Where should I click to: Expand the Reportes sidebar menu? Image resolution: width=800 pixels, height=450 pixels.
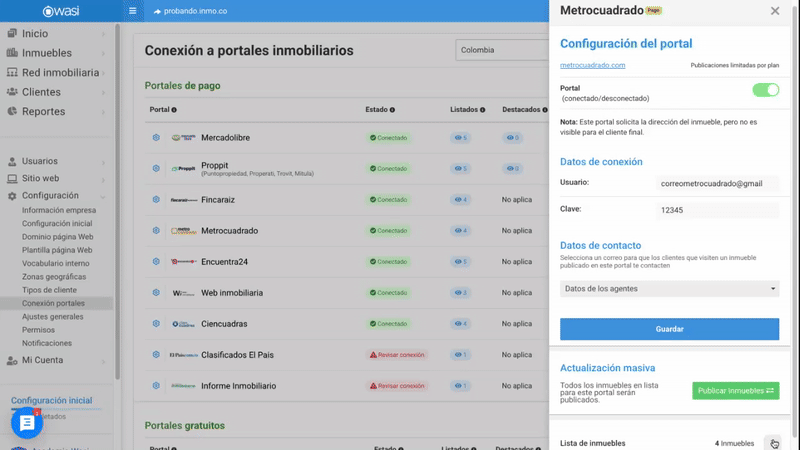click(56, 111)
